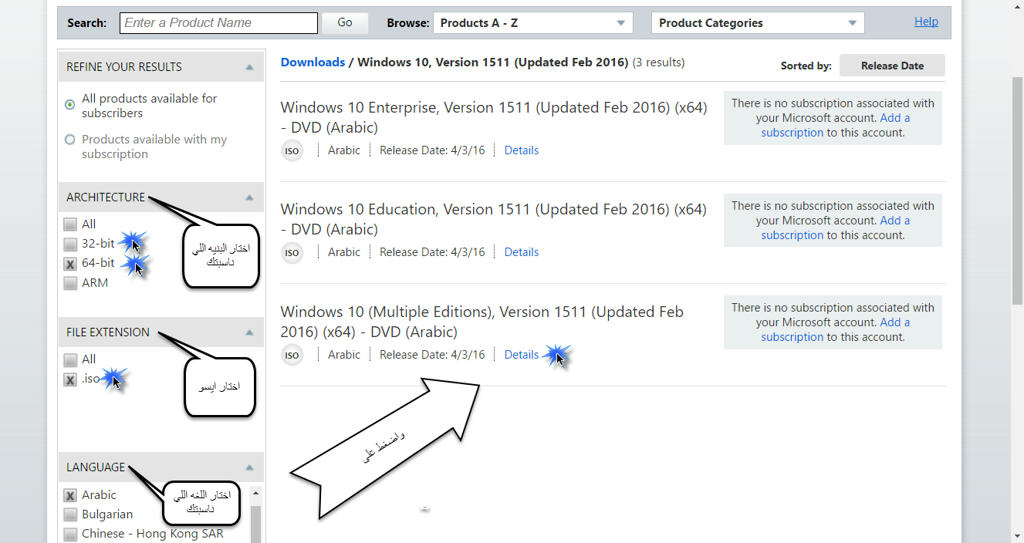The width and height of the screenshot is (1024, 543).
Task: Collapse the File Extension section
Action: tap(249, 333)
